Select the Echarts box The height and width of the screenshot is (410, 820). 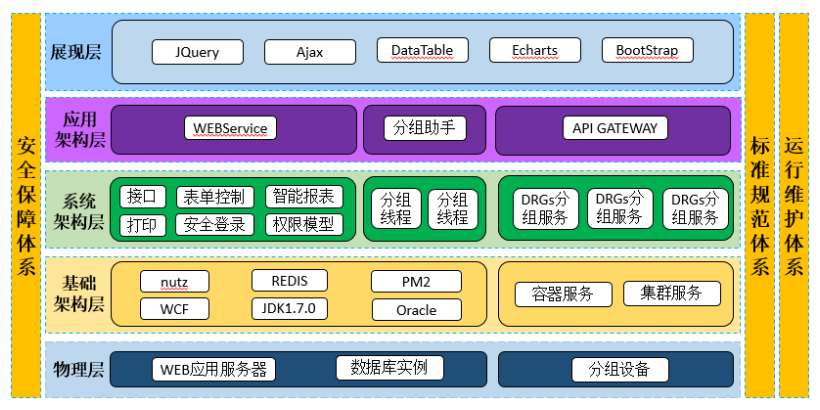(x=535, y=50)
